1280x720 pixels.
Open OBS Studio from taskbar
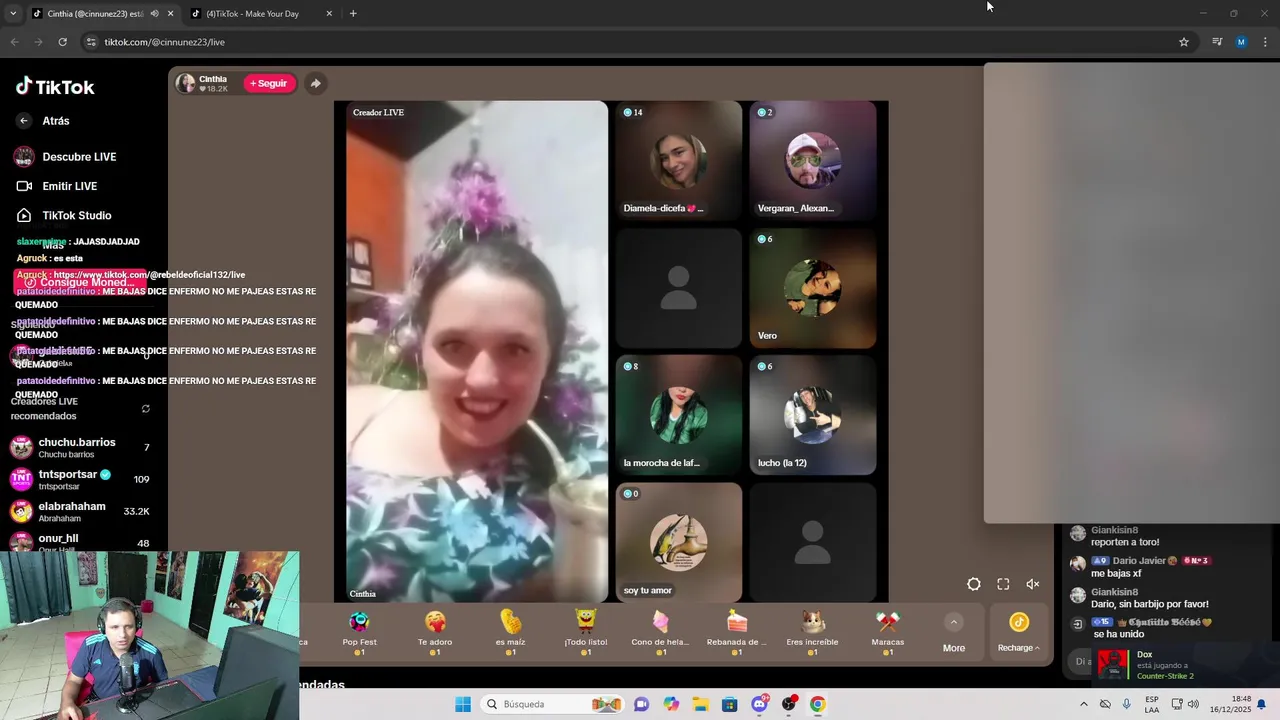[789, 704]
